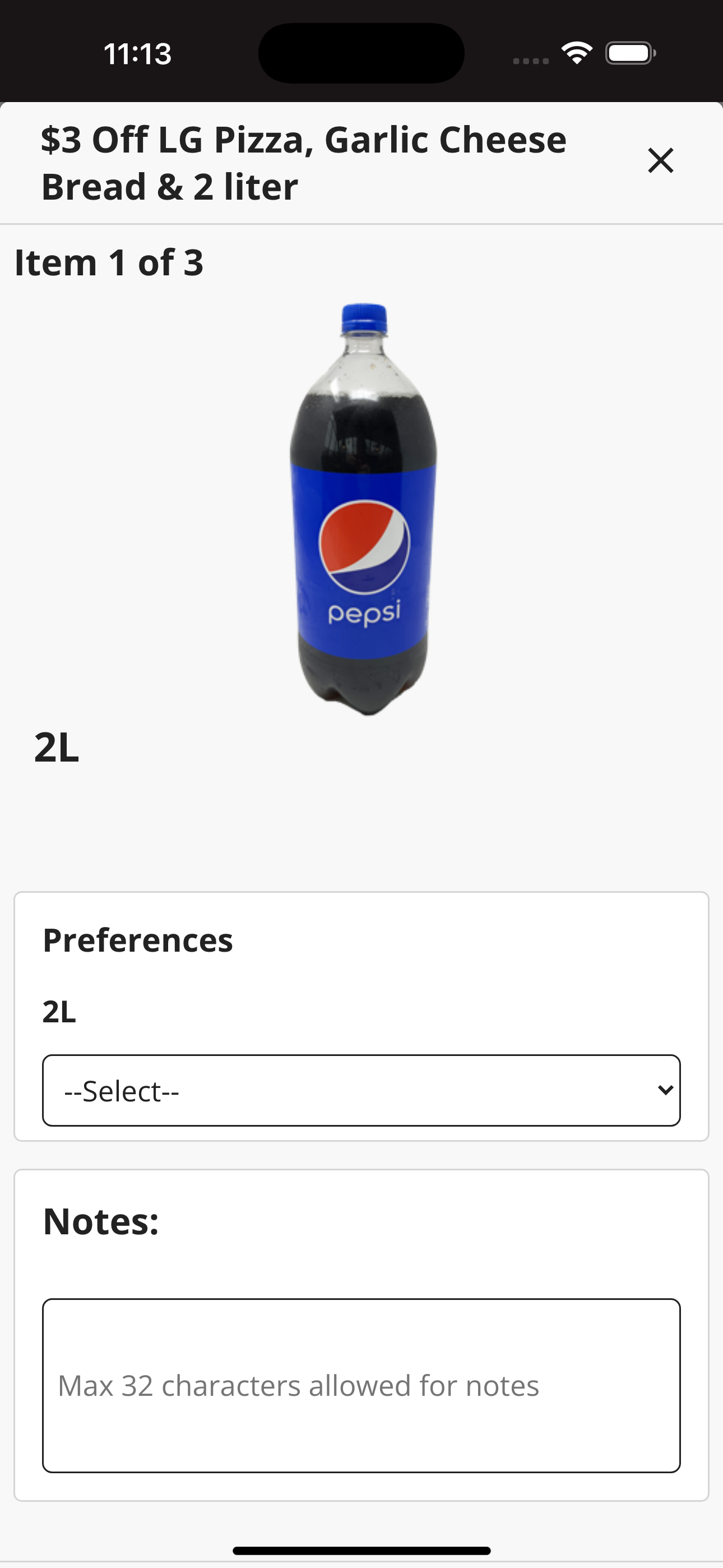Focus the Notes text field
This screenshot has height=1568, width=723.
[x=361, y=1385]
